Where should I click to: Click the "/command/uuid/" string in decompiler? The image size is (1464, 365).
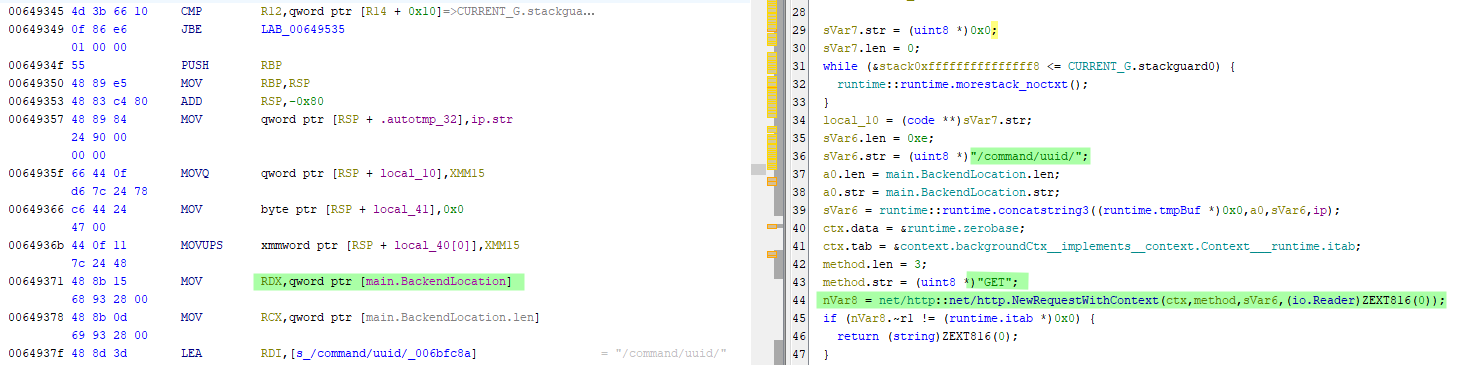coord(1029,156)
